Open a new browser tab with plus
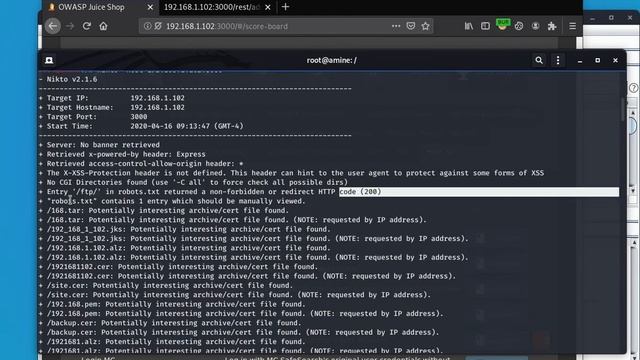 [x=285, y=7]
